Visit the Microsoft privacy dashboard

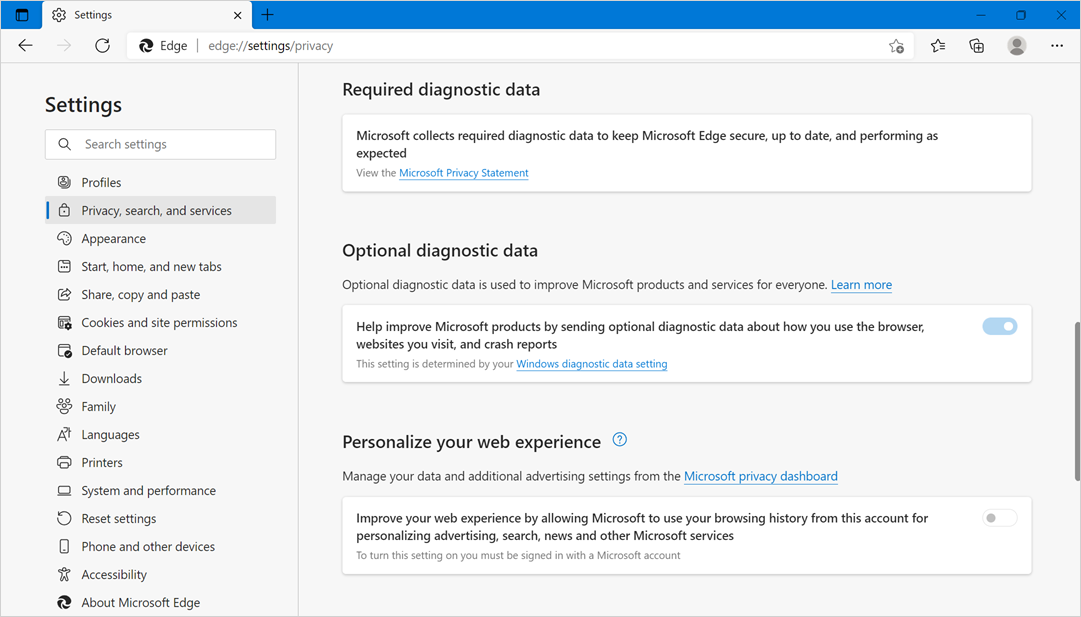coord(760,476)
